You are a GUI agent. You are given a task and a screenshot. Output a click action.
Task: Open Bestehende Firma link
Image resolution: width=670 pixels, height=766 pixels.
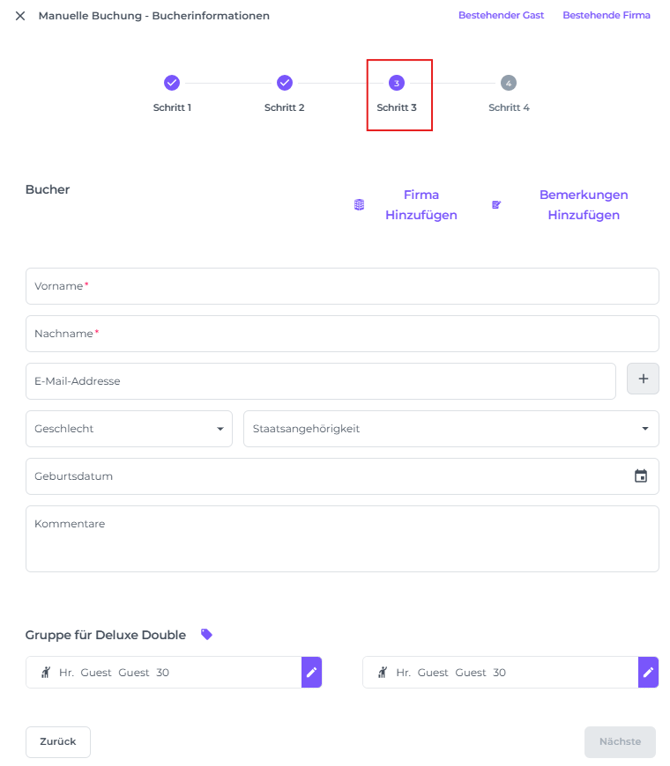click(x=606, y=16)
